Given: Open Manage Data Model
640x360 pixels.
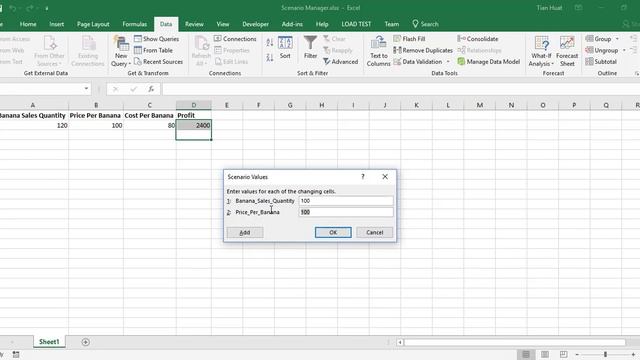Looking at the screenshot, I should pyautogui.click(x=489, y=62).
